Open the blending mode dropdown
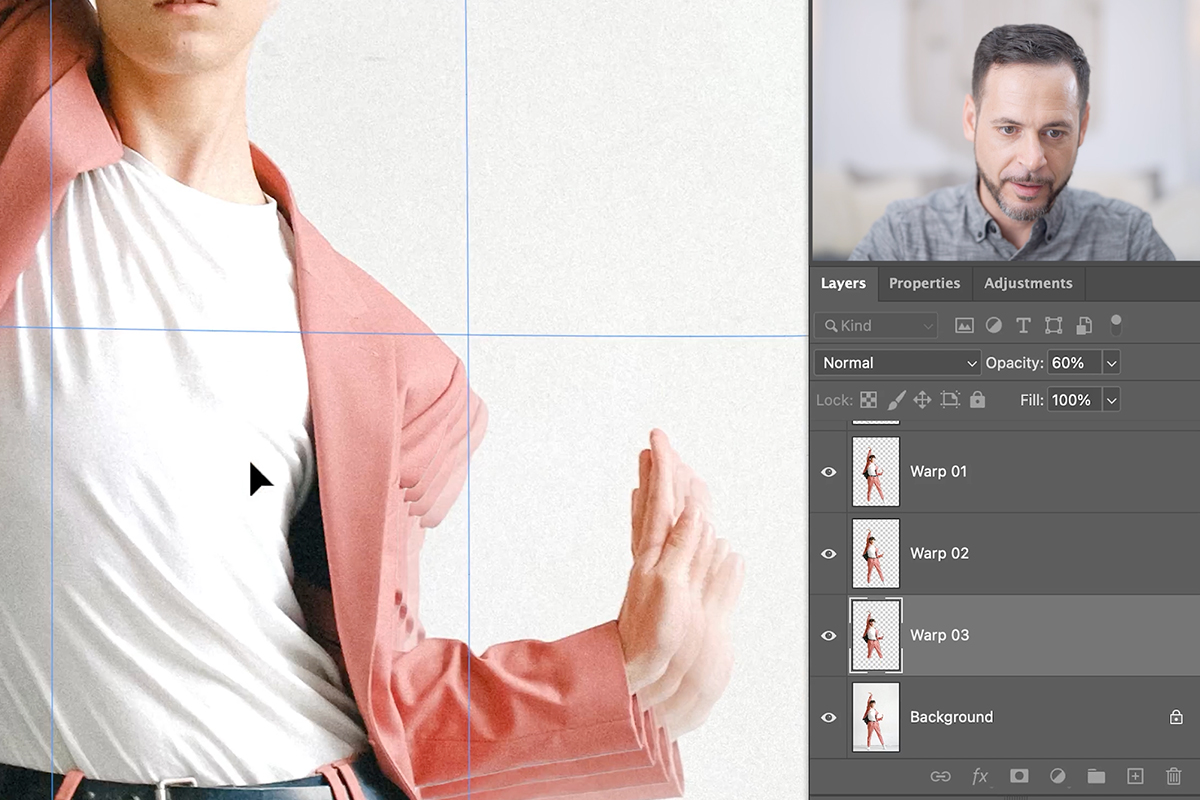This screenshot has height=800, width=1200. click(895, 362)
